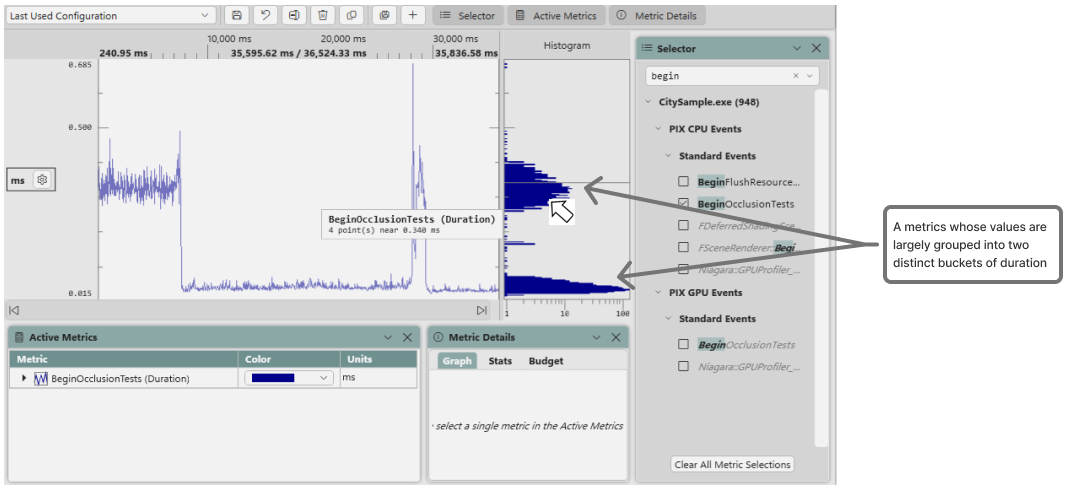Screen dimensions: 1065x485
Task: Check BeginOcclusionTests under PIX GPU Events
Action: coord(684,344)
